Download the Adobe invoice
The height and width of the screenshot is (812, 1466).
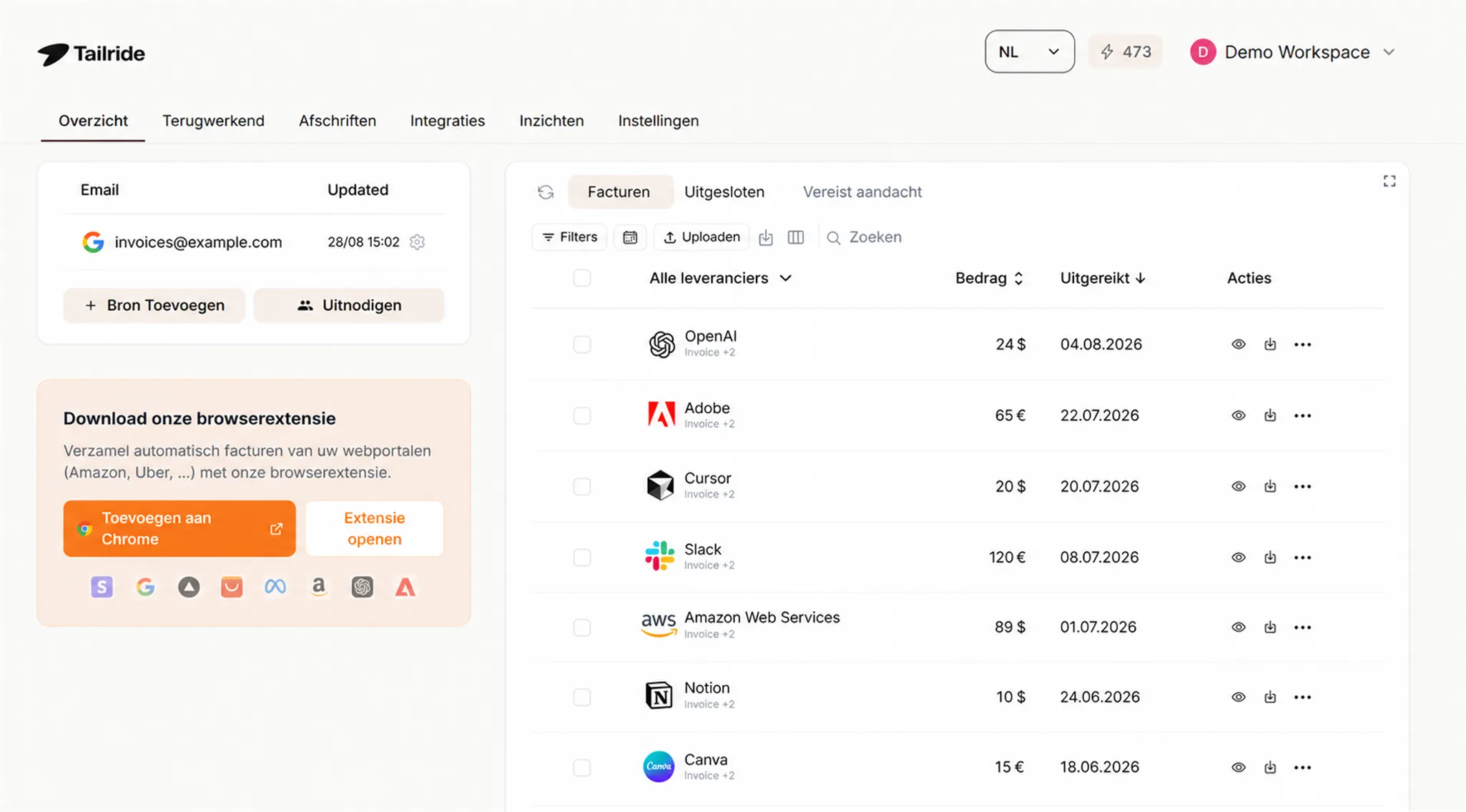pyautogui.click(x=1270, y=415)
